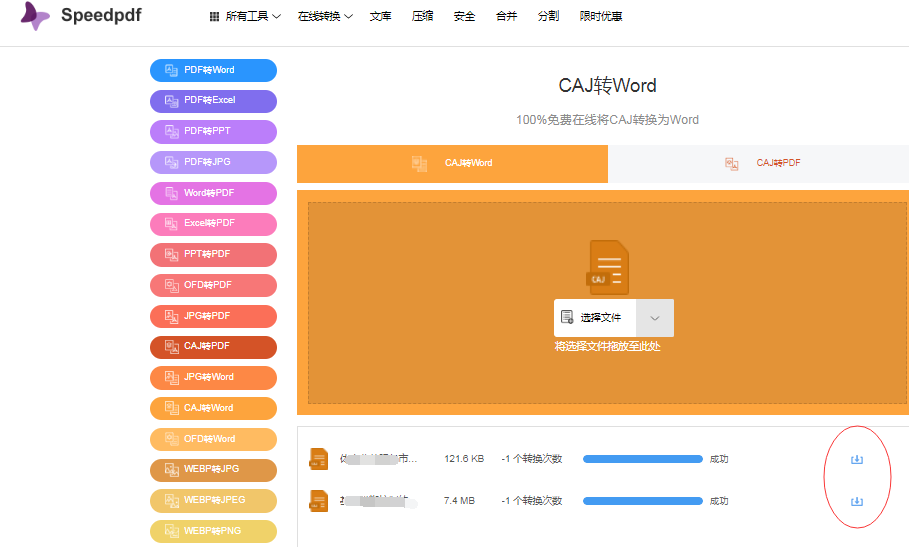
Task: Download the converted 121.6 KB file
Action: [857, 460]
